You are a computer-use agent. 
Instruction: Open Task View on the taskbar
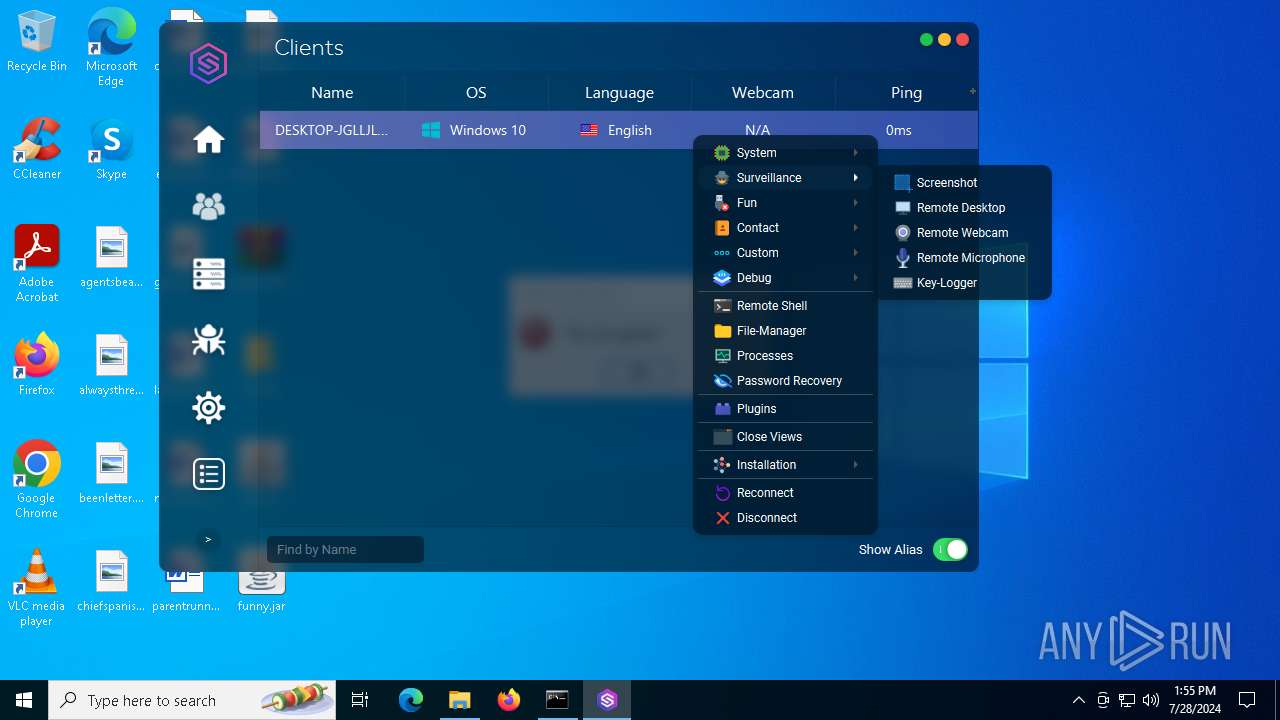point(360,700)
